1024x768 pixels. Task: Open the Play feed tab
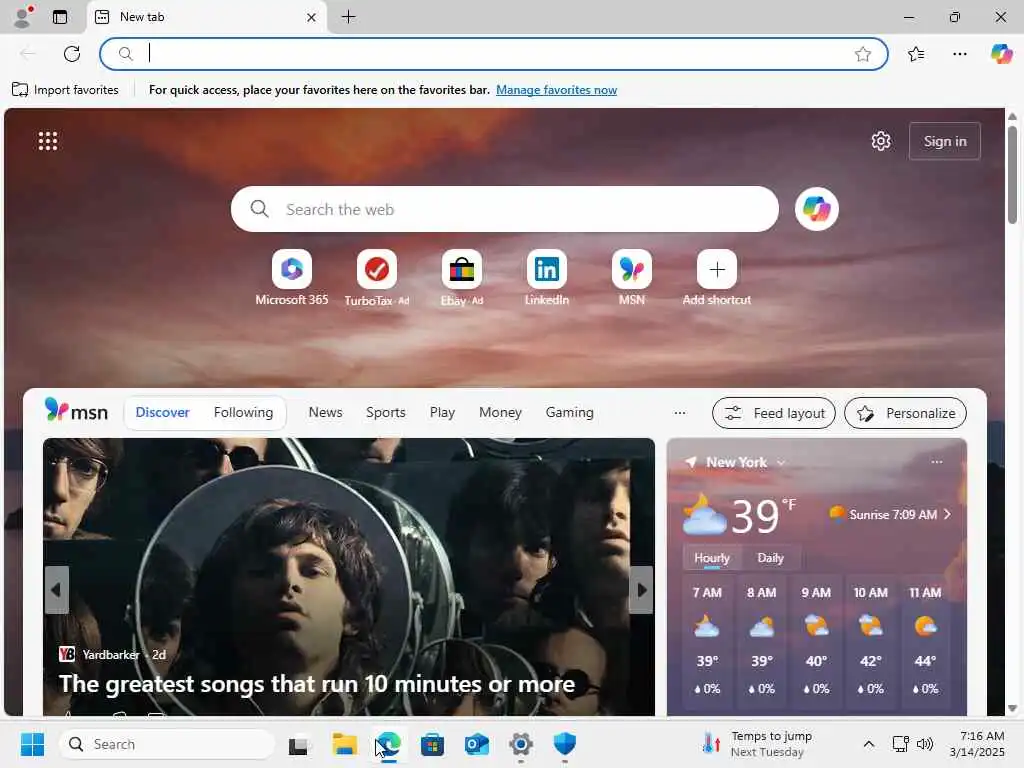[x=442, y=412]
